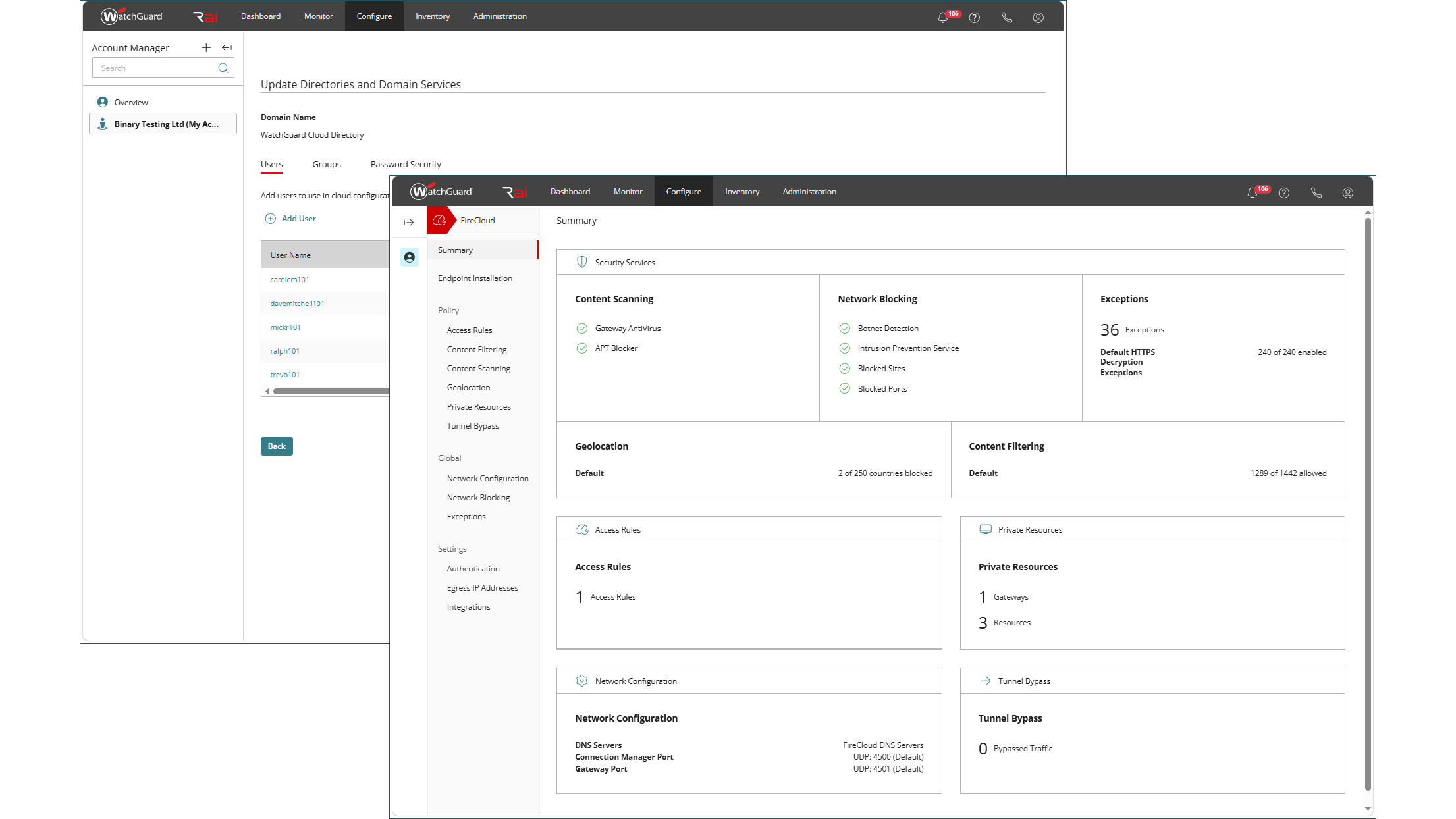
Task: Expand the collapsed sidebar in FireCloud window
Action: point(408,223)
